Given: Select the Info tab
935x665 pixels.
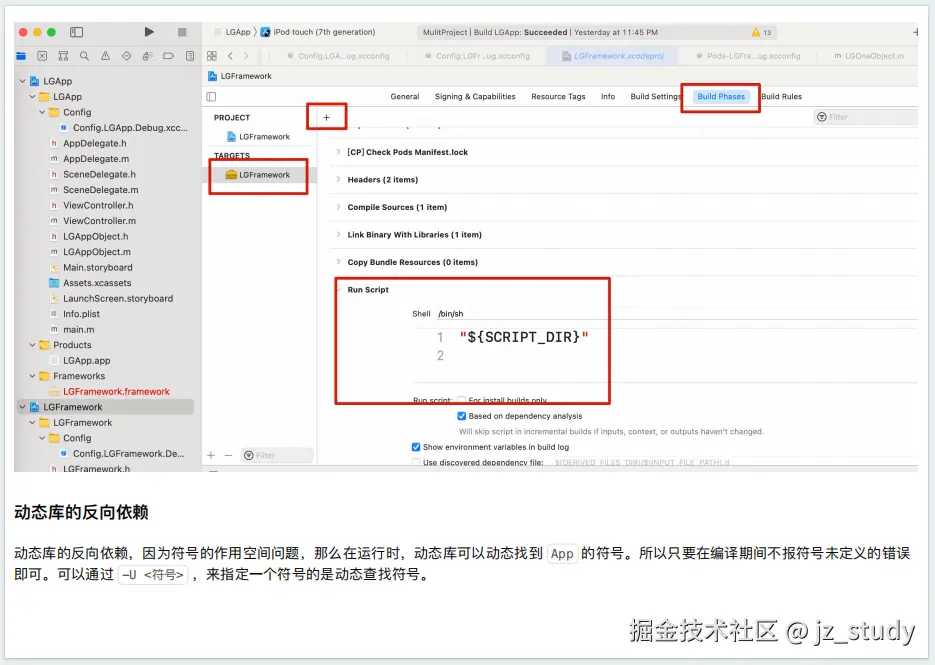Looking at the screenshot, I should click(608, 97).
